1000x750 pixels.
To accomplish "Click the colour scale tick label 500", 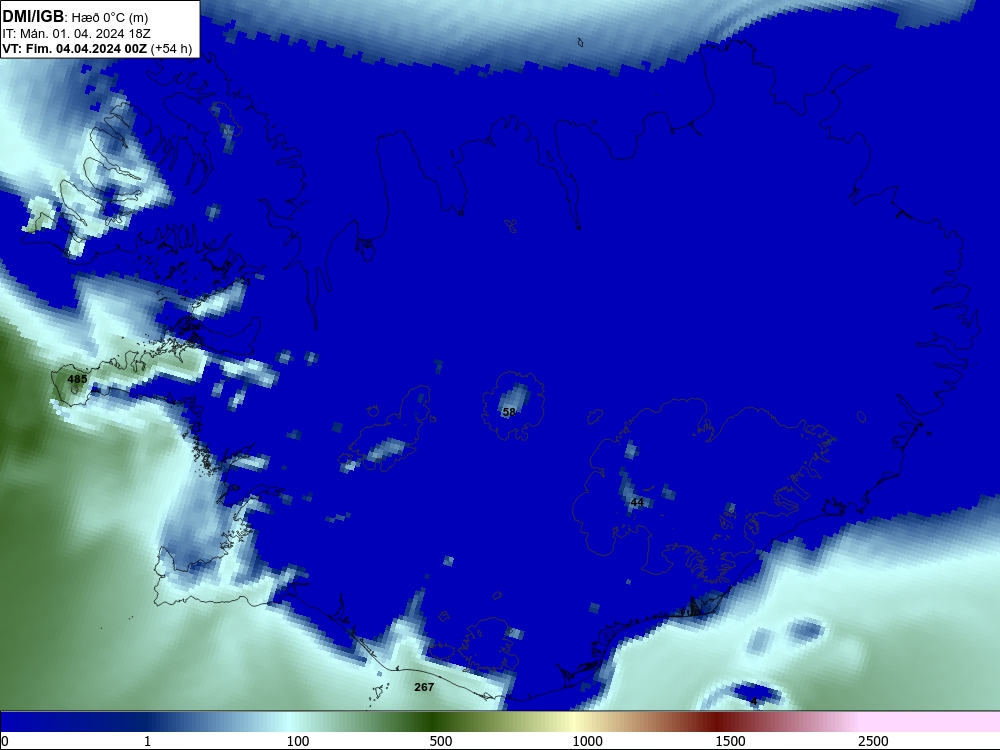I will coord(441,741).
